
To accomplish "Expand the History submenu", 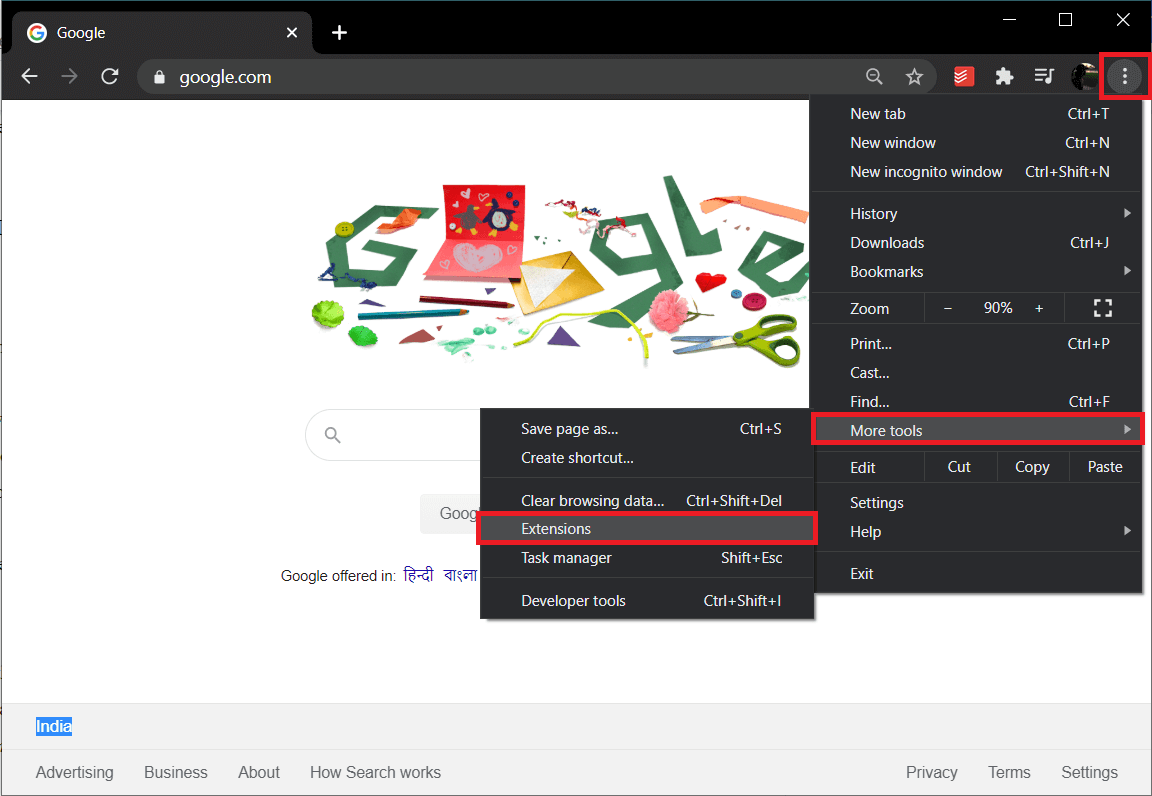I will pos(873,213).
